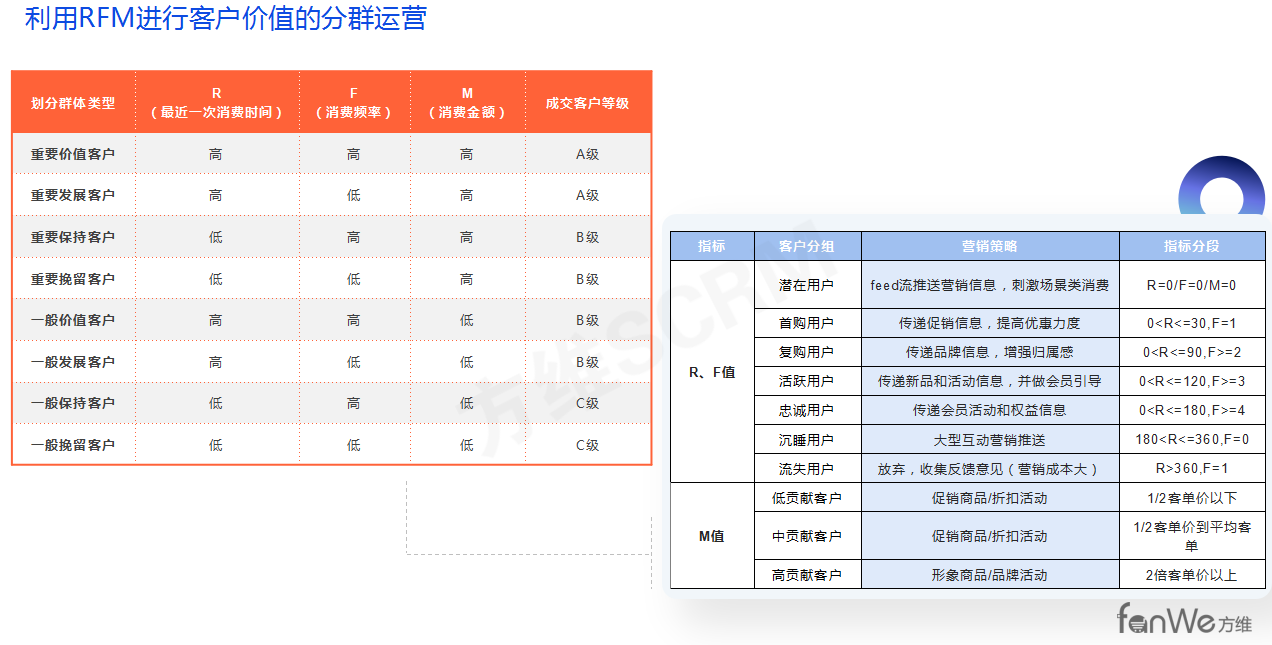Select the 流失用户 cell

(807, 468)
